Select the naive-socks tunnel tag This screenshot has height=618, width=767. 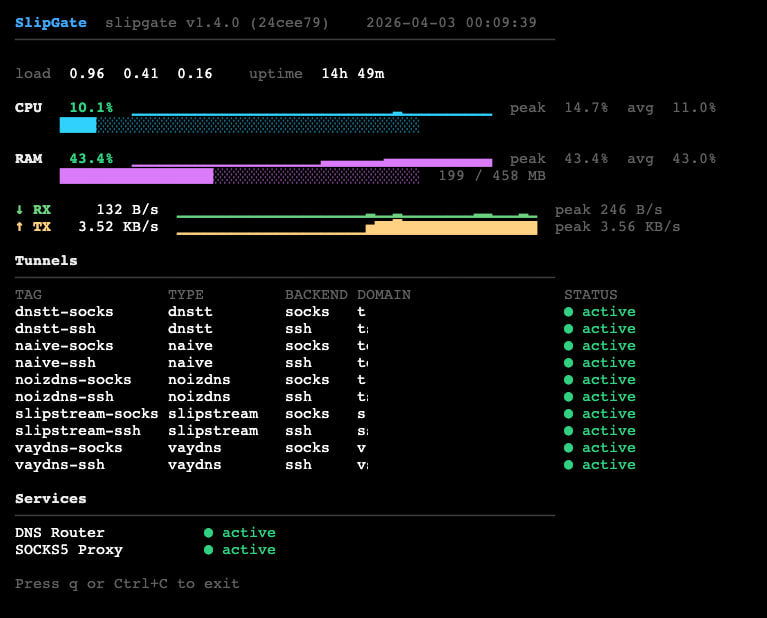click(64, 345)
